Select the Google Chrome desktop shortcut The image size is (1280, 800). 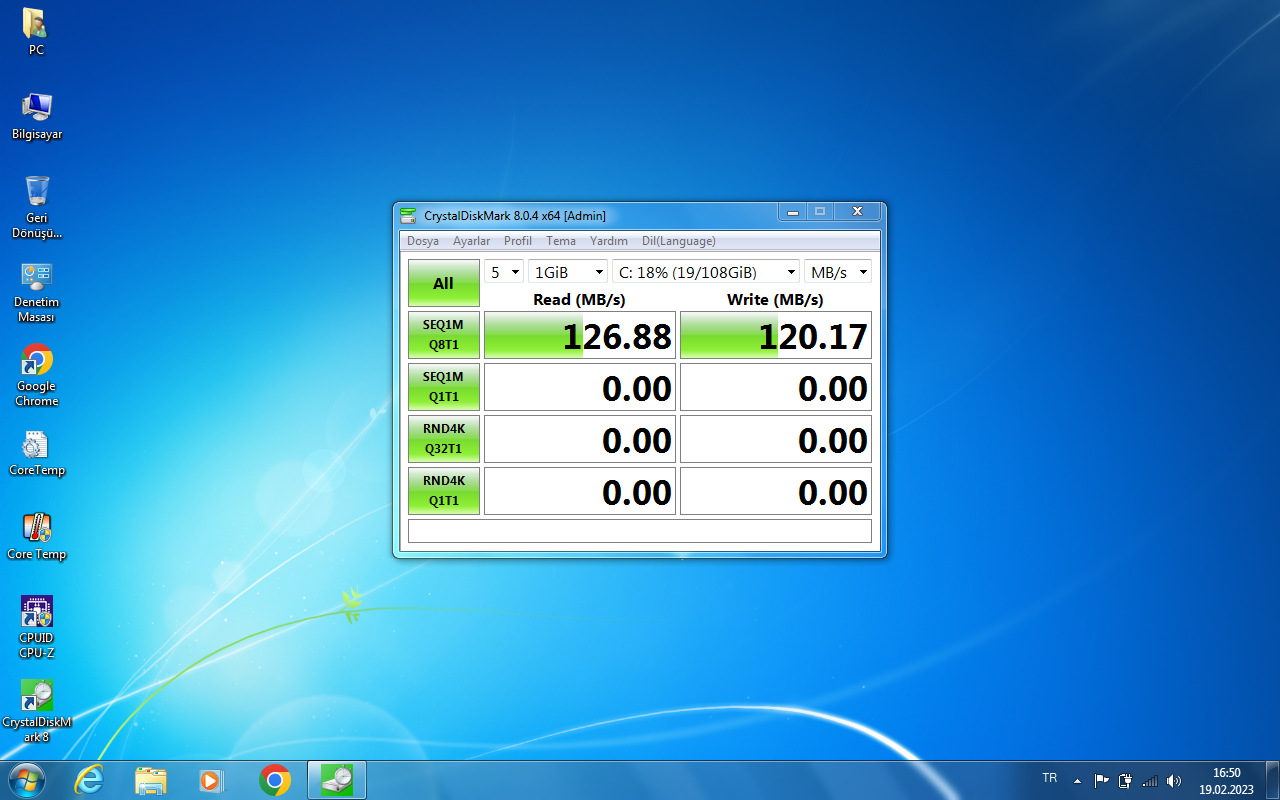pyautogui.click(x=37, y=375)
